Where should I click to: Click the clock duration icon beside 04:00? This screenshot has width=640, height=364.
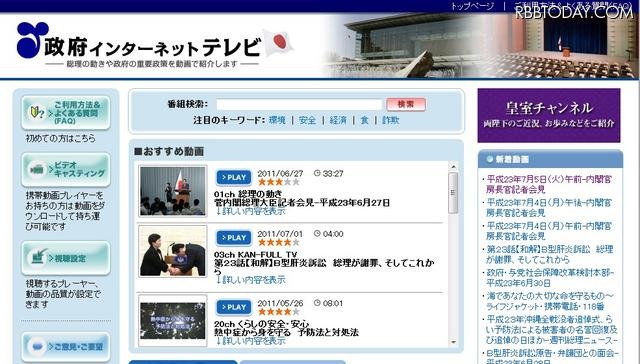(x=317, y=234)
